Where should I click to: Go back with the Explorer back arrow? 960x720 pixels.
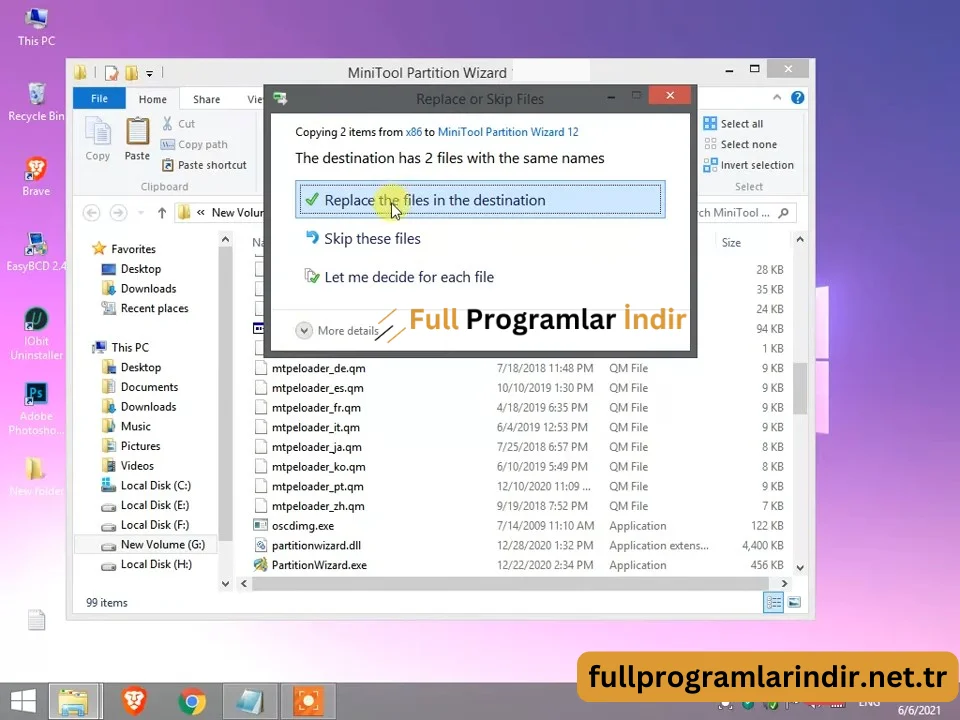[92, 212]
